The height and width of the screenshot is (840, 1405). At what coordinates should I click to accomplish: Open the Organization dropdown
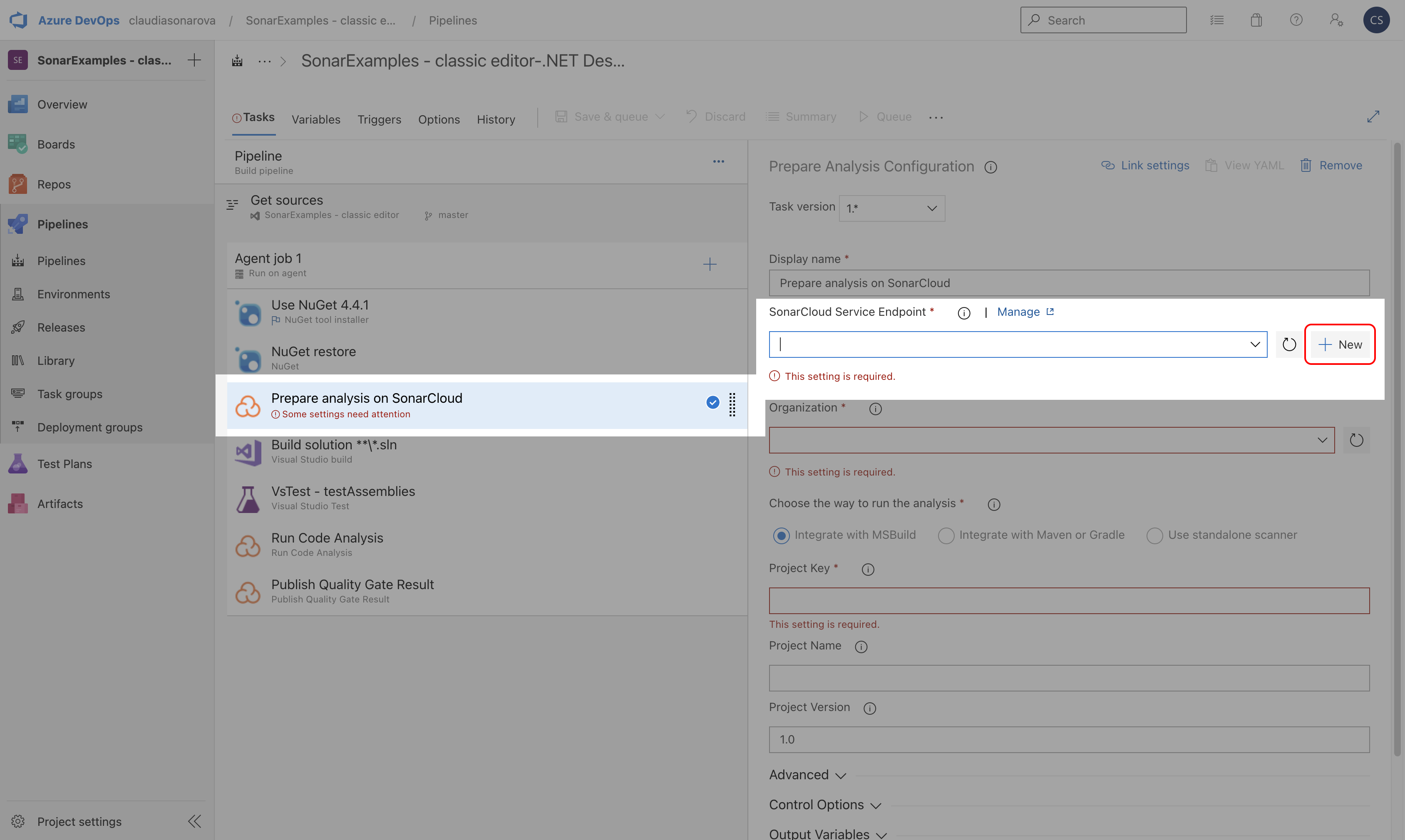click(x=1051, y=440)
